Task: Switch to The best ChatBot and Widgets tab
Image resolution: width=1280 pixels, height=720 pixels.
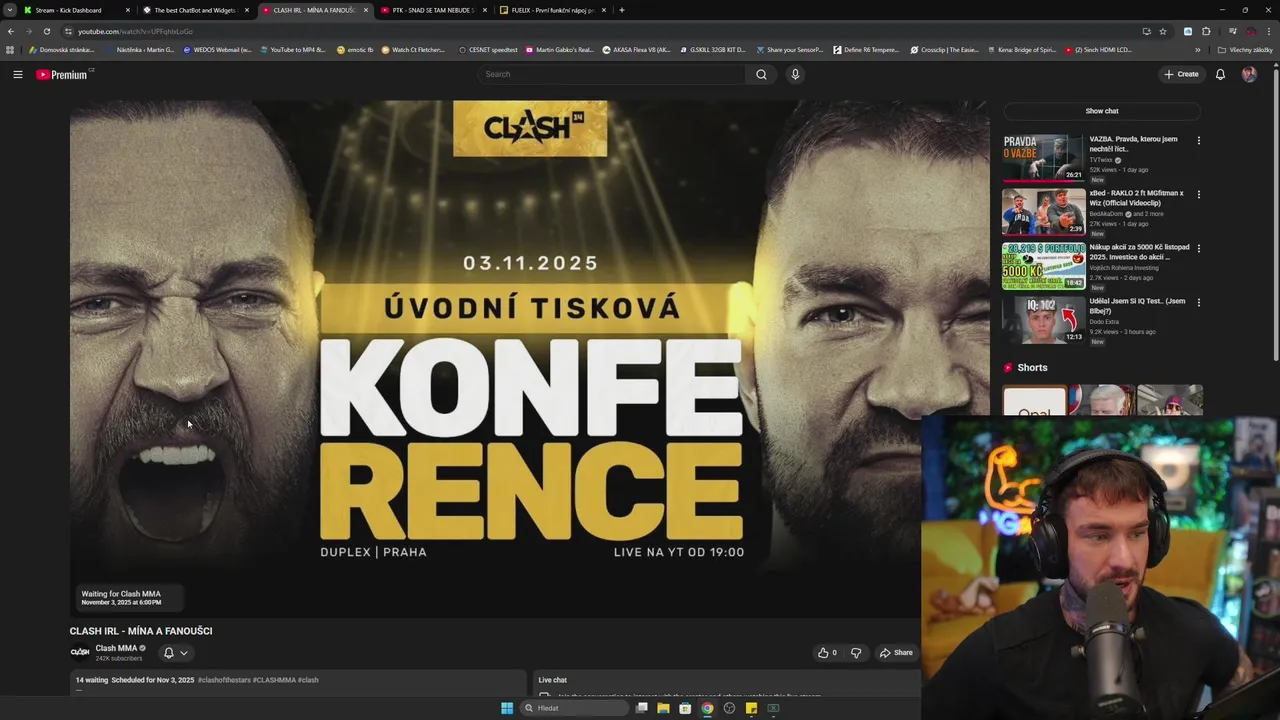Action: point(195,10)
